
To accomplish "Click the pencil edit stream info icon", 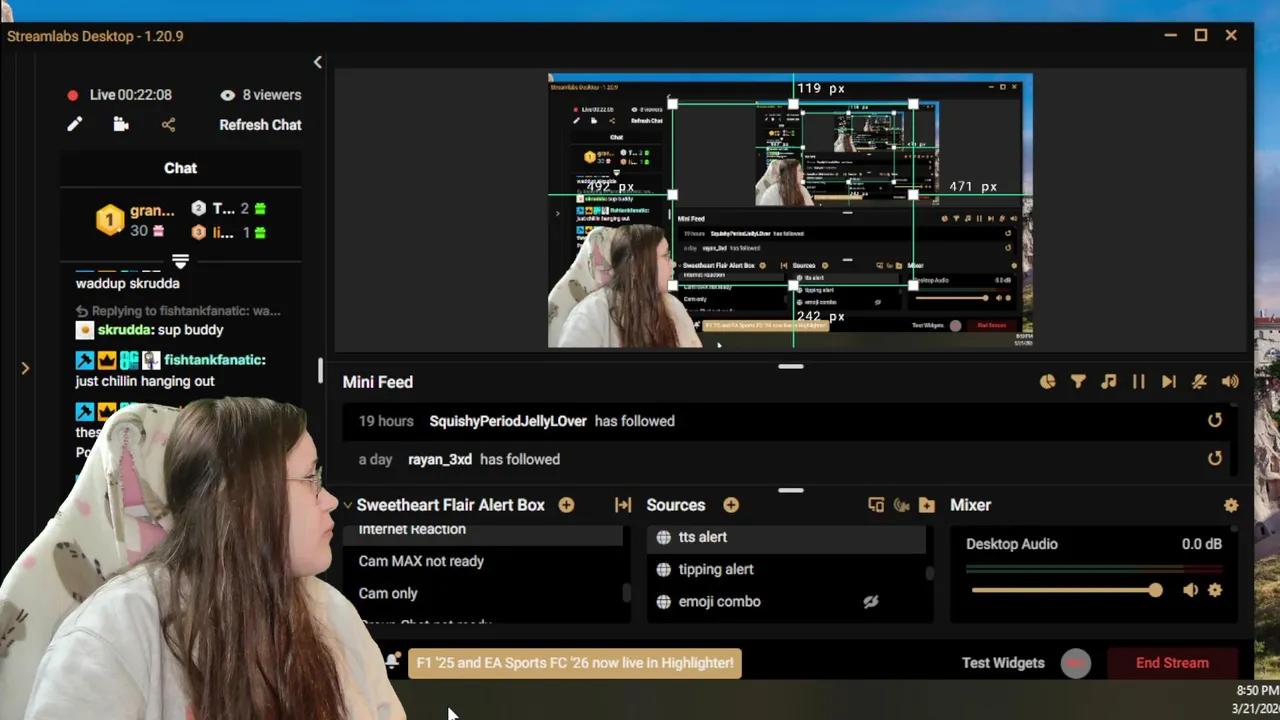I will [74, 125].
